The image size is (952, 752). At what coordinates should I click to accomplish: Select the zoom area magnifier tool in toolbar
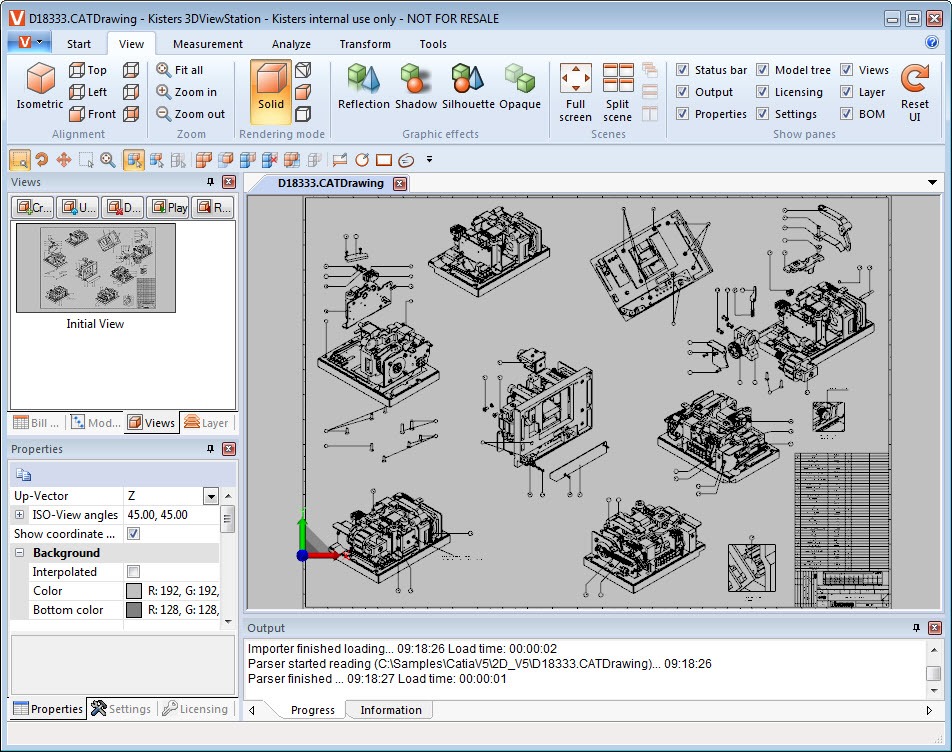click(107, 160)
